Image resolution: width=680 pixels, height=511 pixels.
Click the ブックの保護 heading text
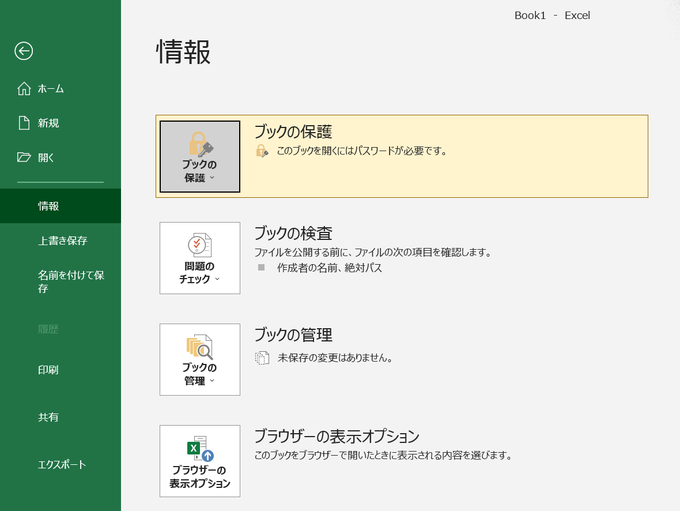click(293, 132)
